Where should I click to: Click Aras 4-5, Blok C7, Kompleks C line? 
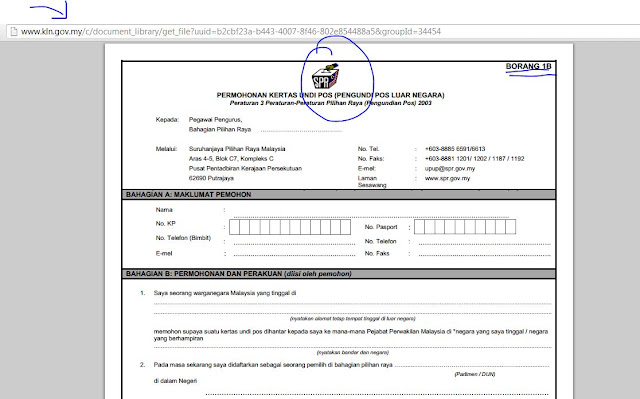pos(231,159)
